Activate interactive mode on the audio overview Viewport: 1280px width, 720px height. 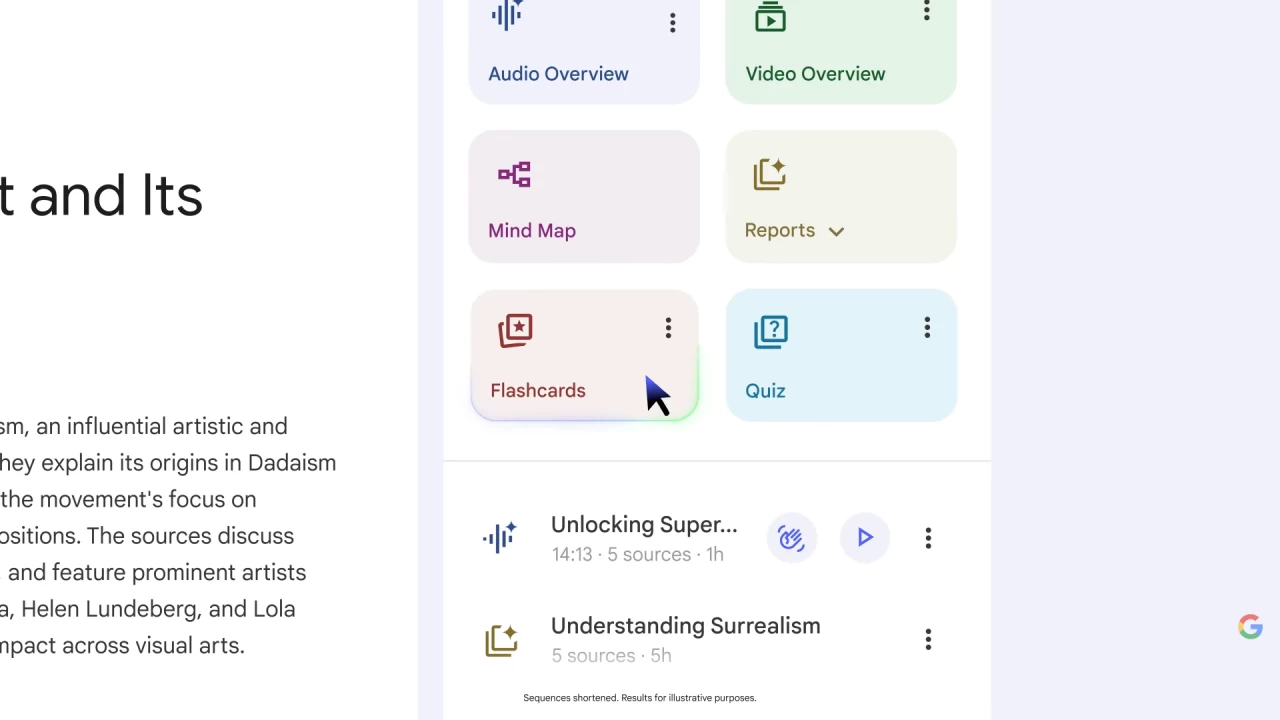[791, 538]
